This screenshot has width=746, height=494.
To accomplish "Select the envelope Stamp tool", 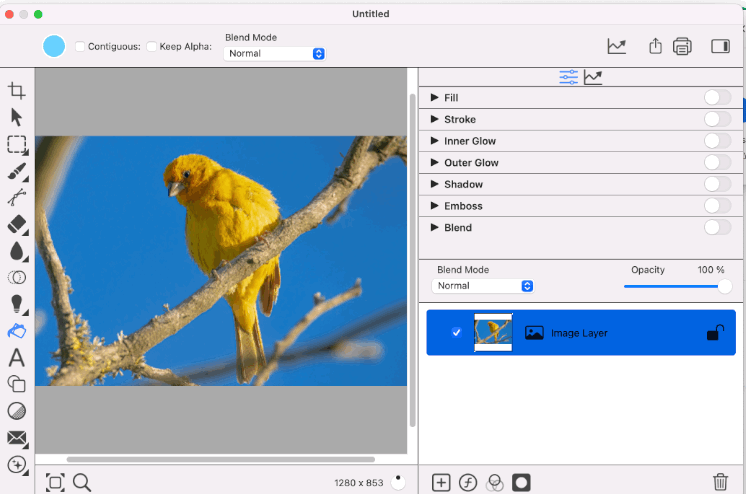I will pyautogui.click(x=17, y=438).
